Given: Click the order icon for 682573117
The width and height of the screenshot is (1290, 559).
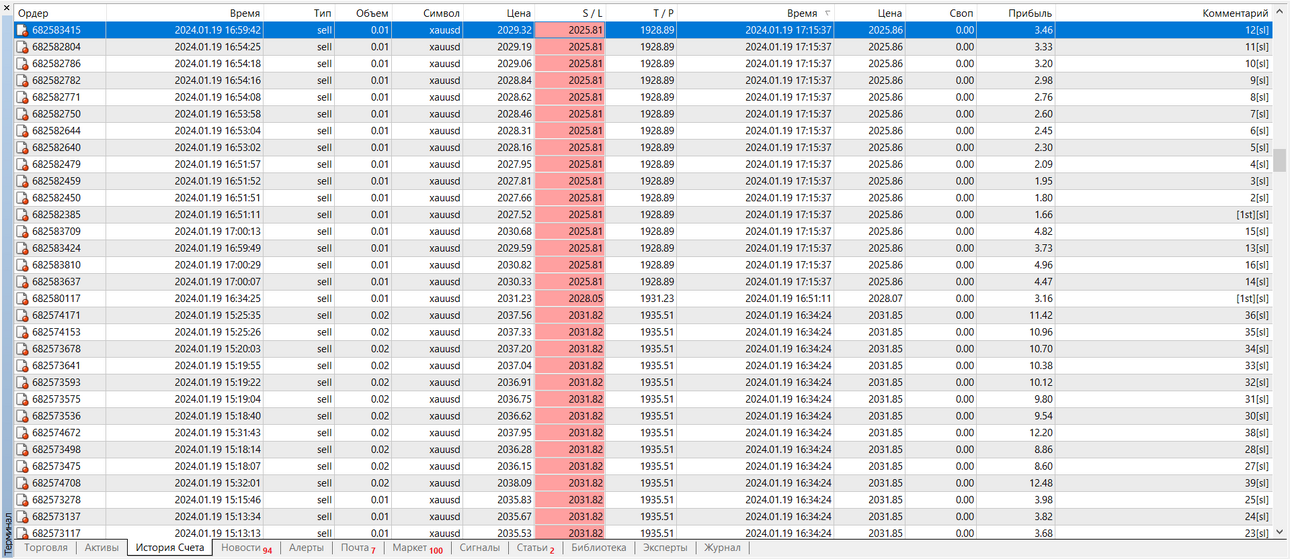Looking at the screenshot, I should pos(22,533).
